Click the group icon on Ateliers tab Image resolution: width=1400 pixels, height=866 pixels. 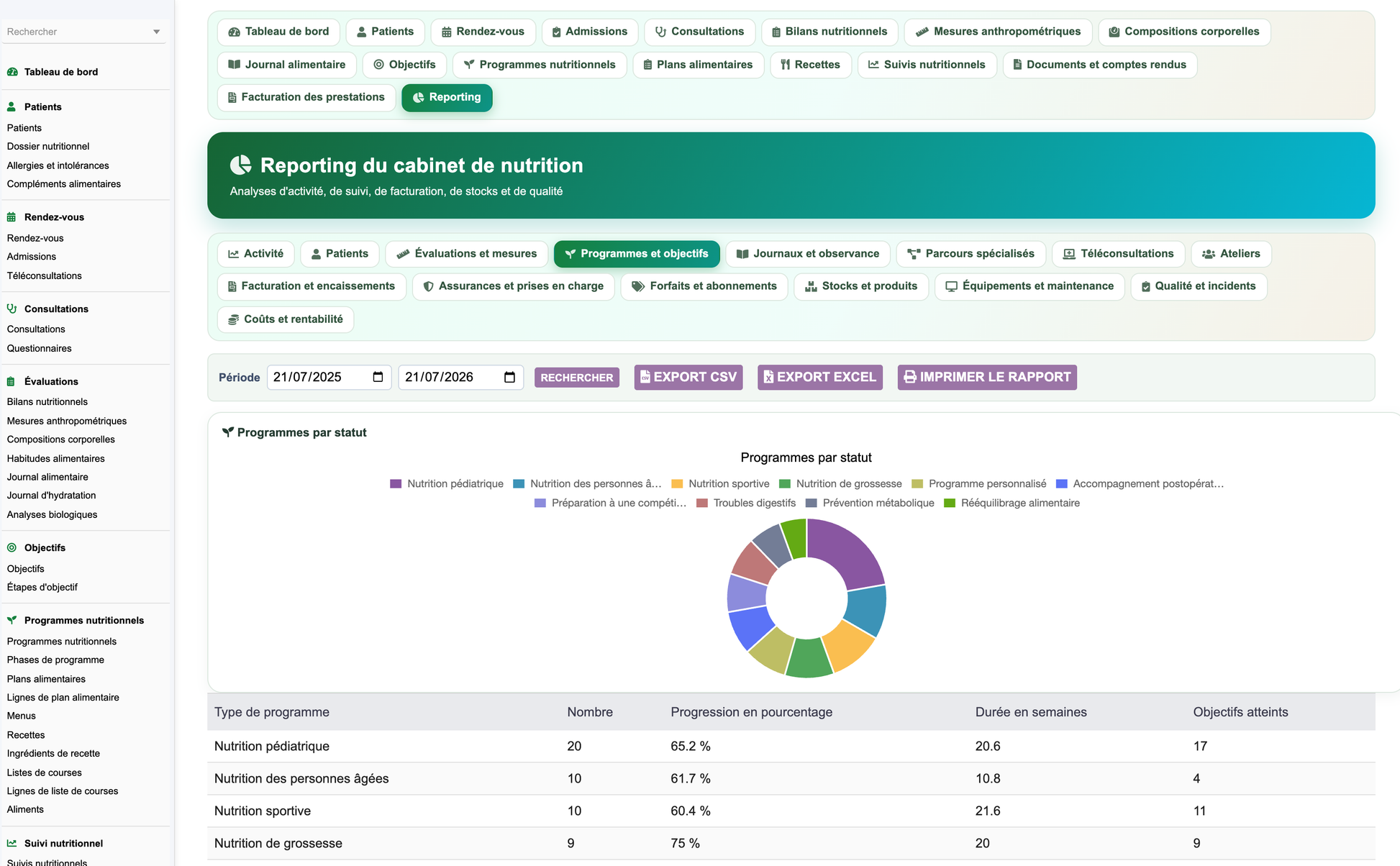(x=1209, y=254)
